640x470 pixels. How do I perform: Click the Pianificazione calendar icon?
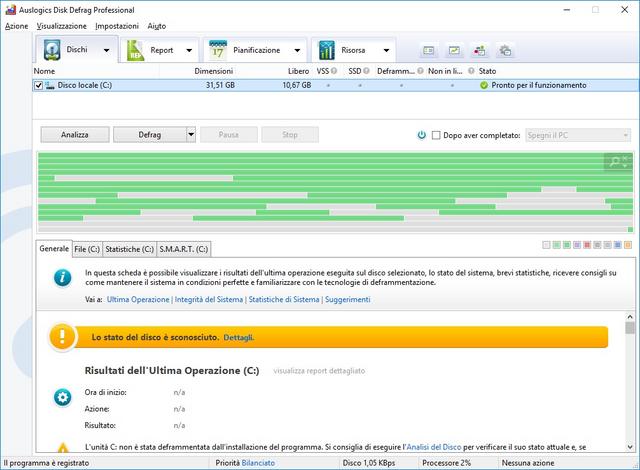tap(218, 50)
